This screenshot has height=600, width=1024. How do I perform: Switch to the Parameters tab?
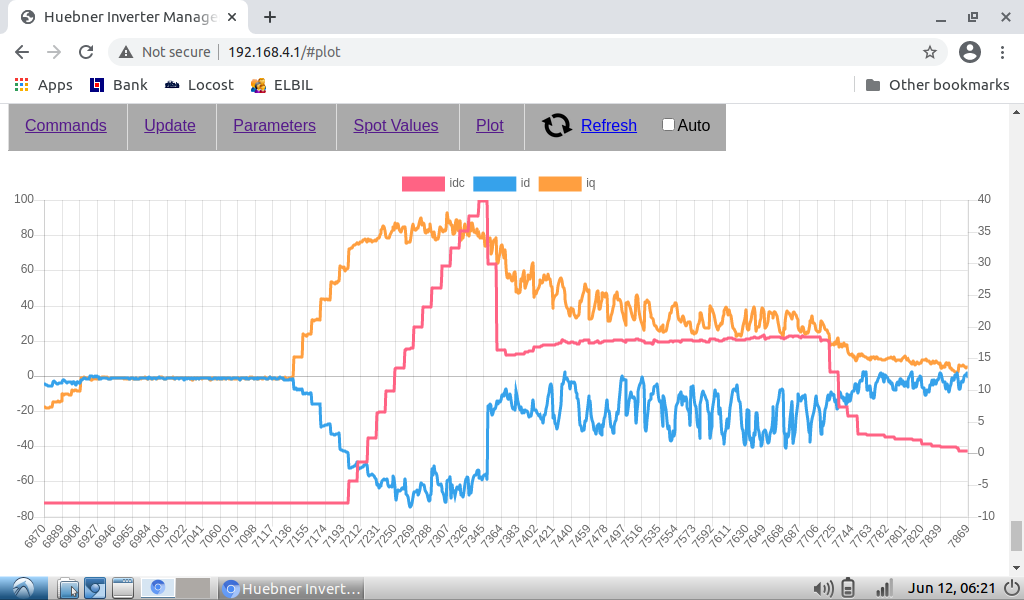274,125
